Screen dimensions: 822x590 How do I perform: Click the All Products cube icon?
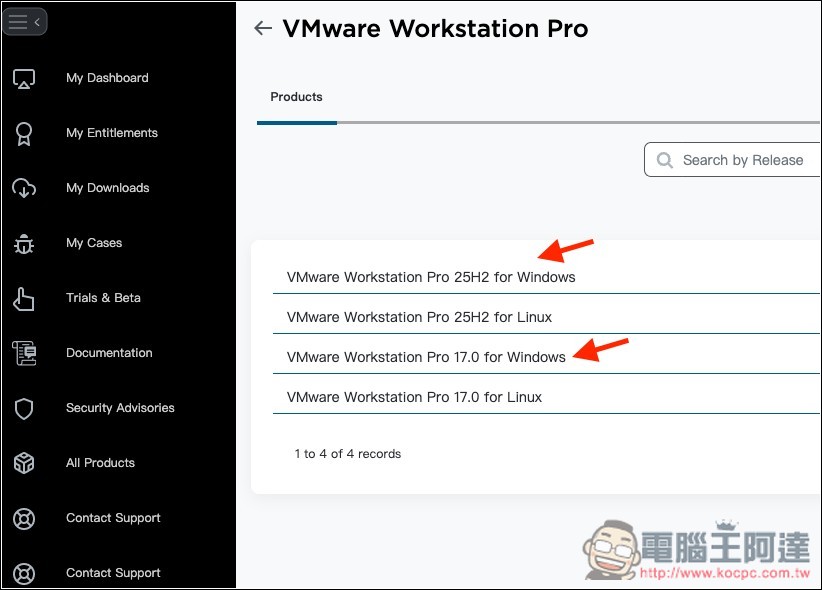click(26, 462)
